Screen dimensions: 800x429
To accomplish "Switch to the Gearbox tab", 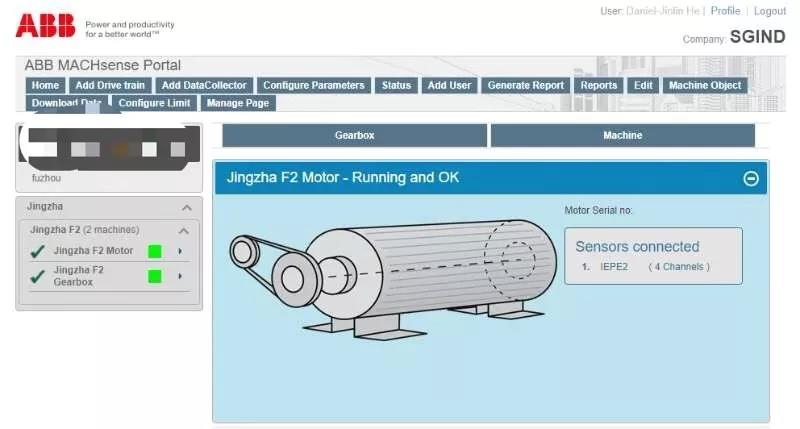I will pos(354,135).
